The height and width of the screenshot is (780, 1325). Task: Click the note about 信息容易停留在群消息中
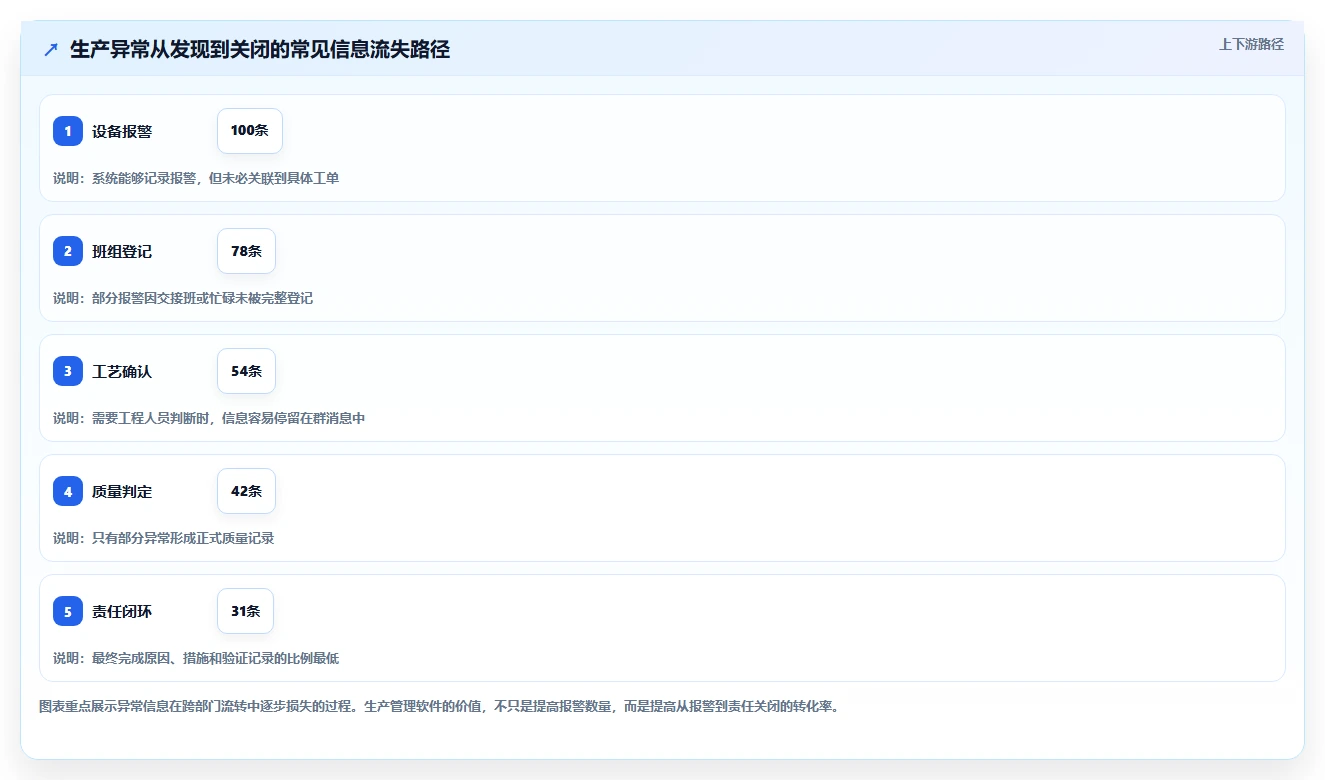coord(209,418)
